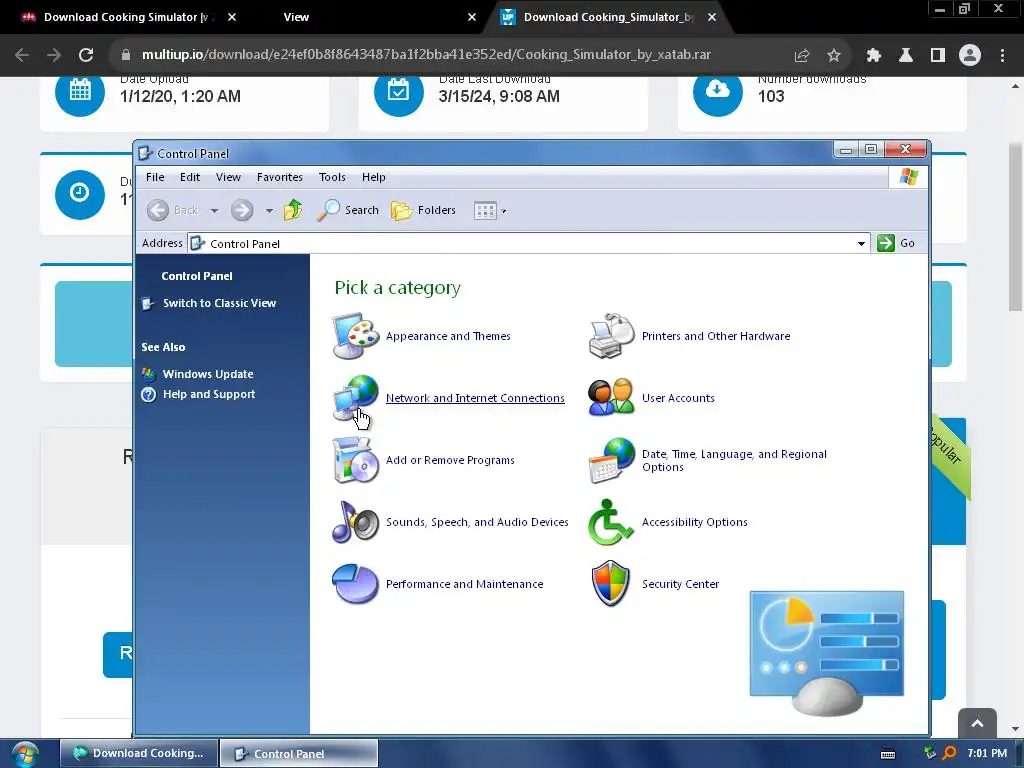
Task: Switch to the View browser tab
Action: click(x=366, y=17)
